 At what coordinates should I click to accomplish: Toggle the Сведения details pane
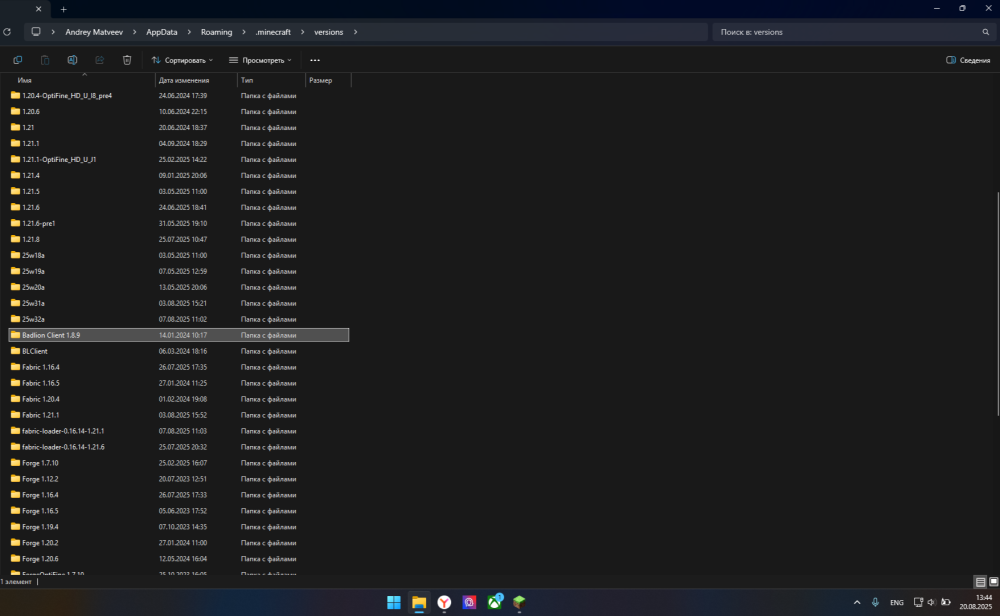[x=968, y=60]
